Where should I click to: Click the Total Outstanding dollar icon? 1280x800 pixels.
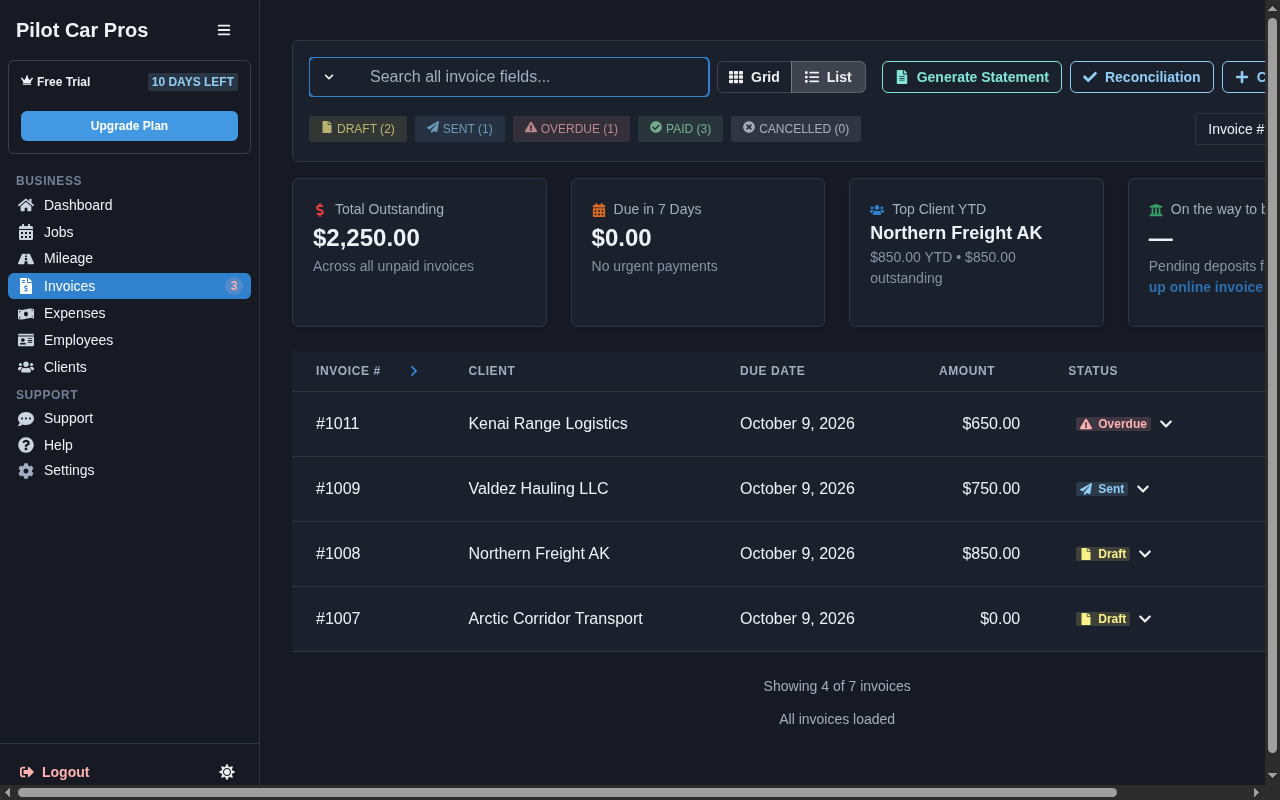320,210
